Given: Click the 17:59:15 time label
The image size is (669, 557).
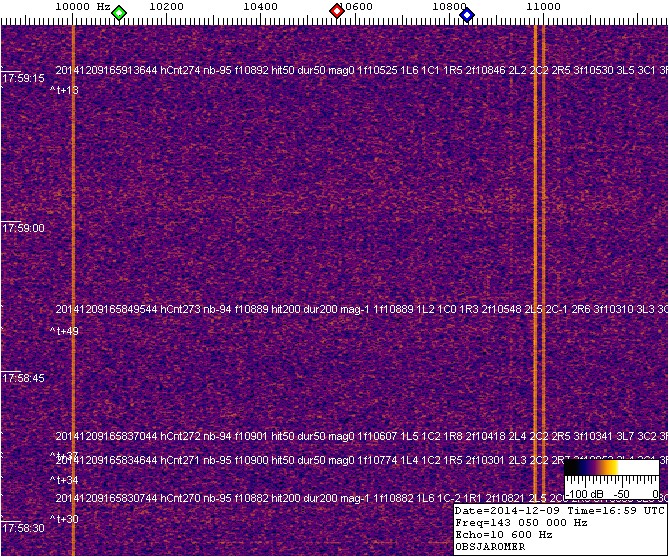Looking at the screenshot, I should pos(23,78).
